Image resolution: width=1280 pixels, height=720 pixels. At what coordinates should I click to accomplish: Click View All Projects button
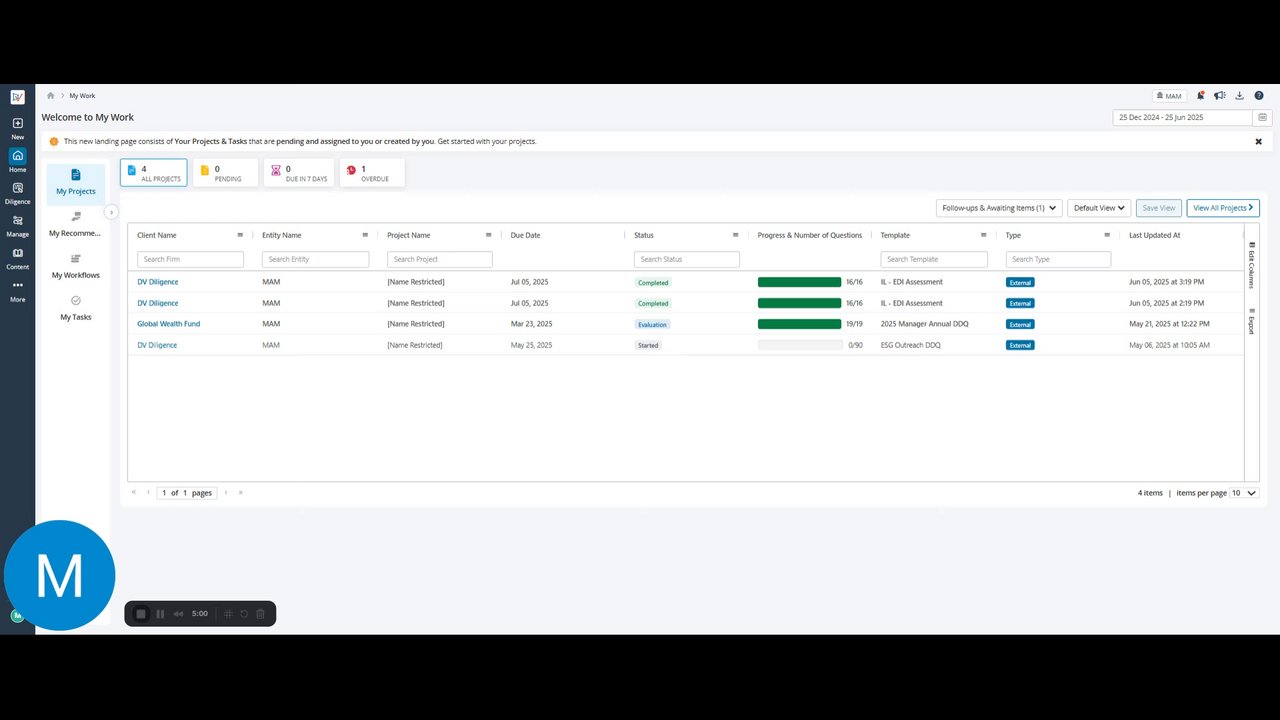[1223, 208]
